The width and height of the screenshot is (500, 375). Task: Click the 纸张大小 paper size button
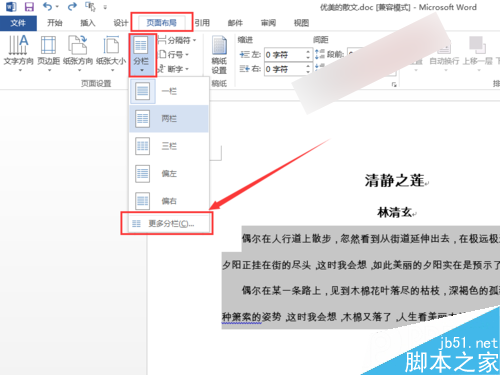pos(111,53)
